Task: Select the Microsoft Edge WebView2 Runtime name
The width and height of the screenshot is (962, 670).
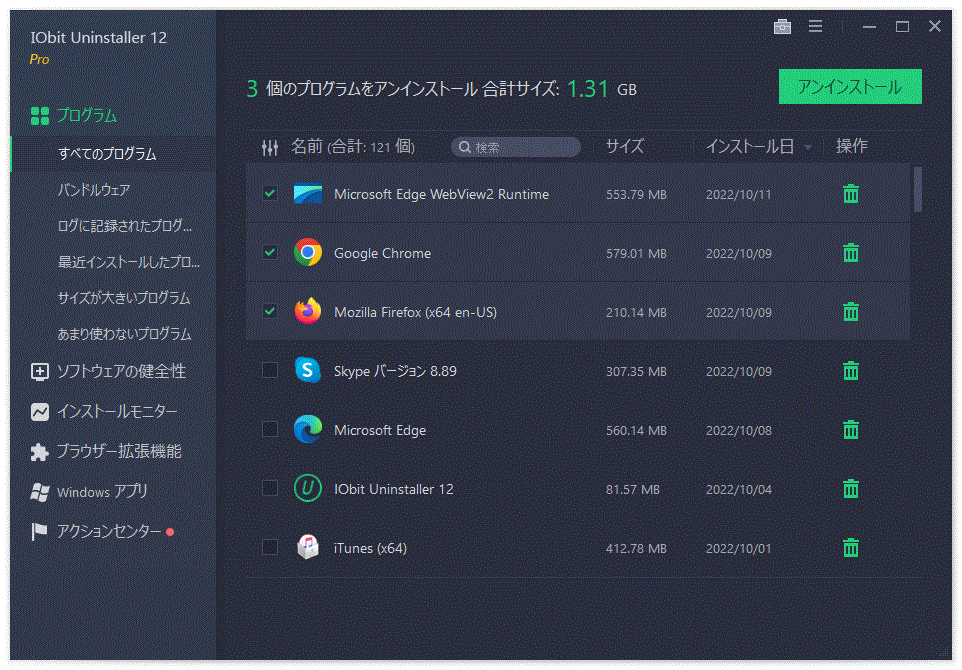Action: [x=441, y=194]
